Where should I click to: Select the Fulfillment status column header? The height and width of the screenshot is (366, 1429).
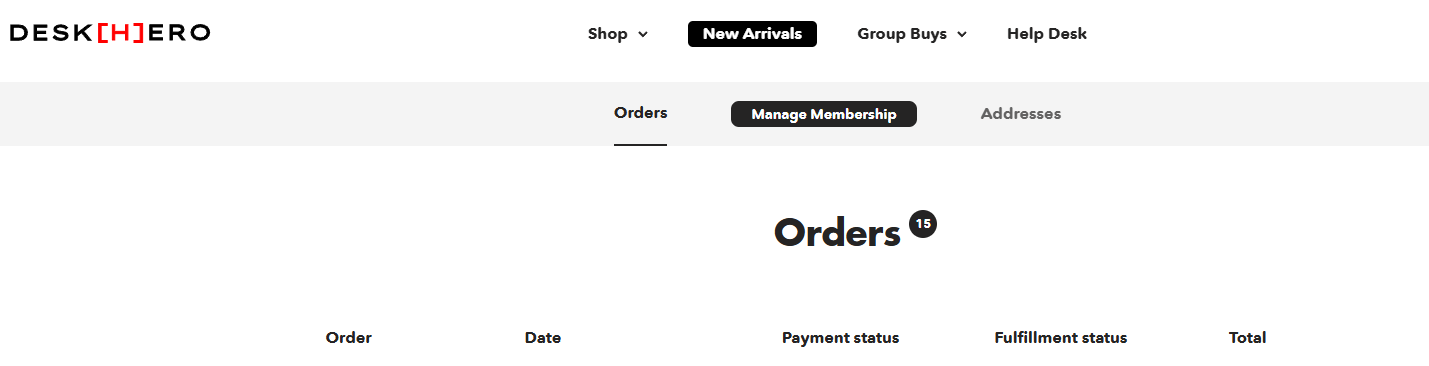point(1061,338)
